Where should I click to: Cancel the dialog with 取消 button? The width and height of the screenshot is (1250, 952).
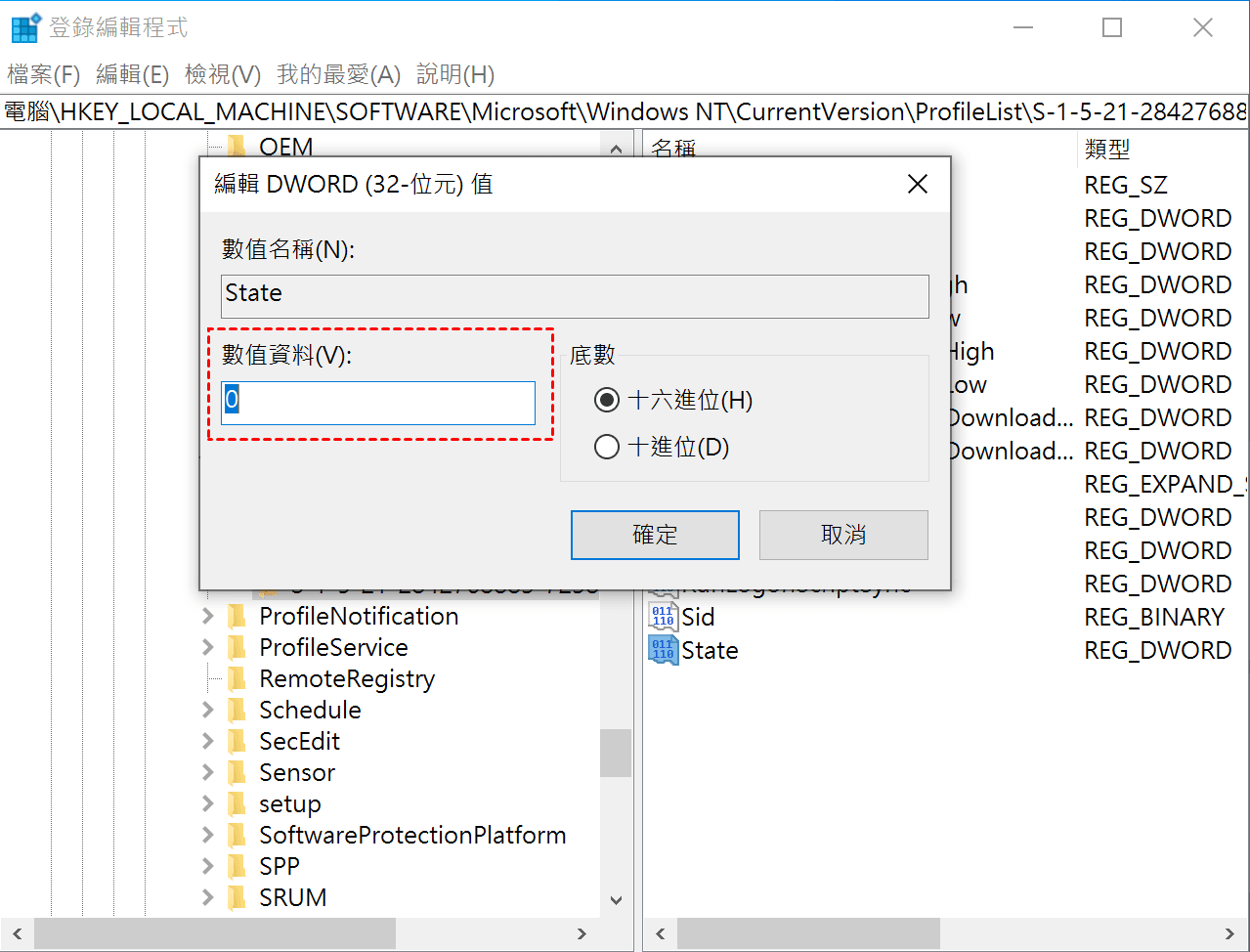pyautogui.click(x=843, y=535)
